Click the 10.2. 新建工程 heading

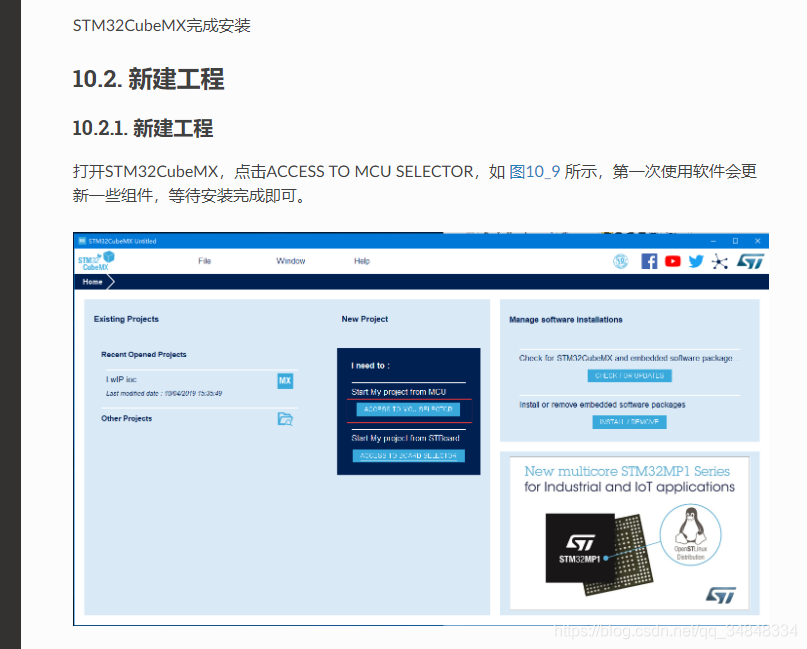point(148,79)
